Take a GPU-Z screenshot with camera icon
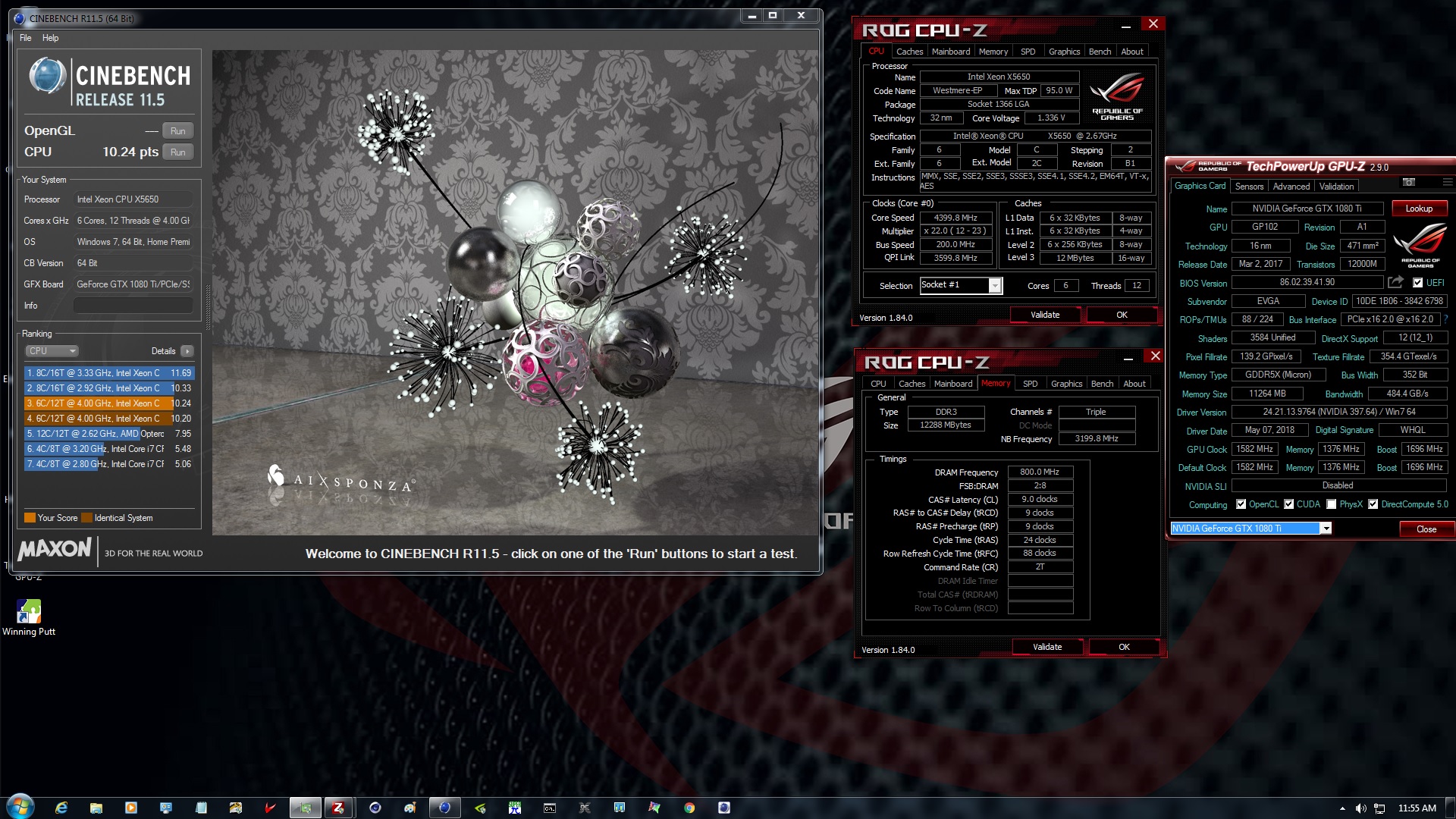 pos(1409,183)
